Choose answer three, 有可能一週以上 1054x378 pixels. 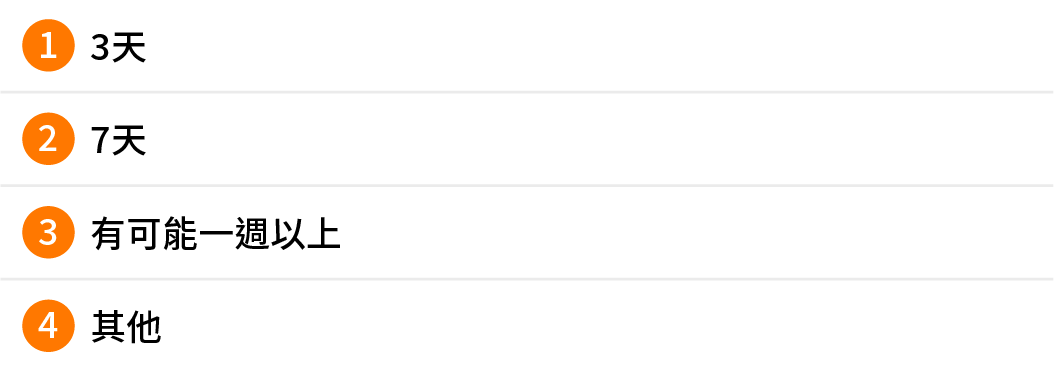click(527, 232)
